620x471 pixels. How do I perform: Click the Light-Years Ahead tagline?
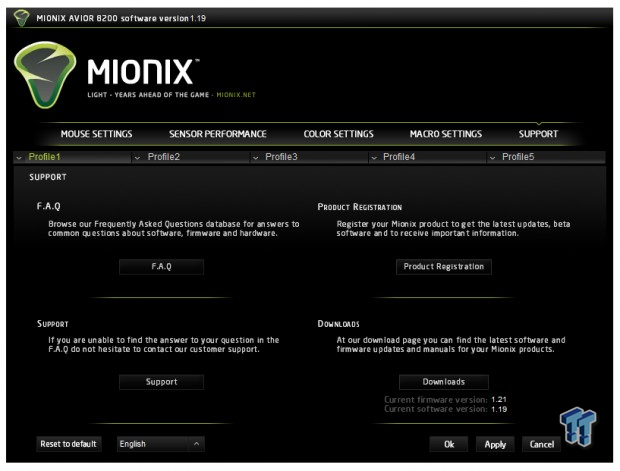click(148, 95)
